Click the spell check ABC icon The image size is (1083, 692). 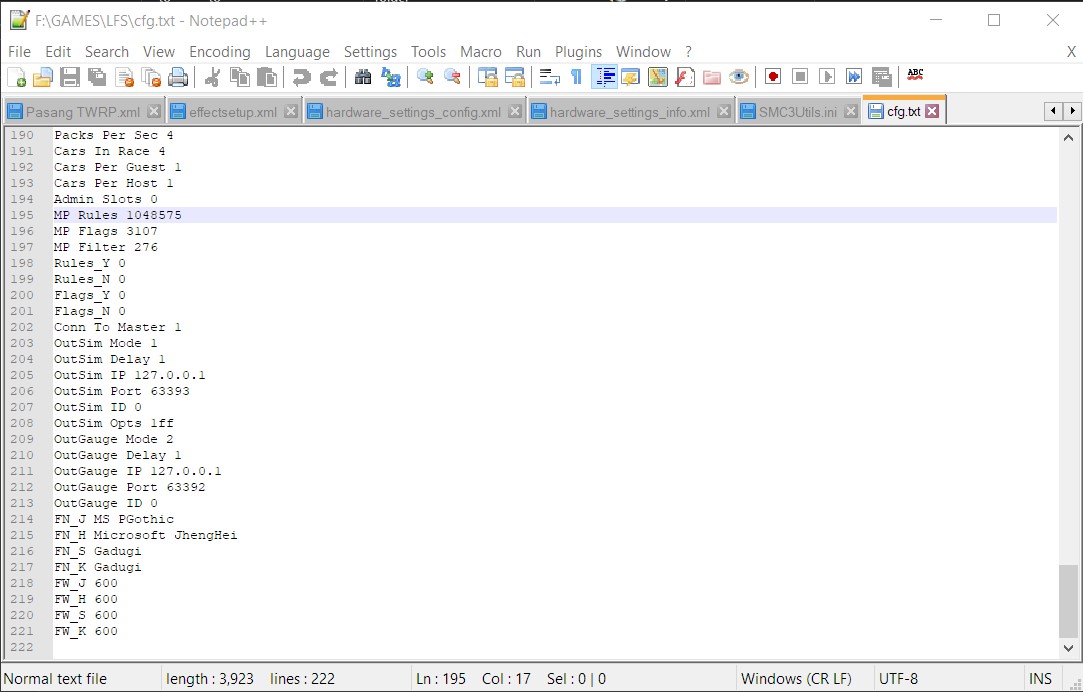pyautogui.click(x=915, y=76)
